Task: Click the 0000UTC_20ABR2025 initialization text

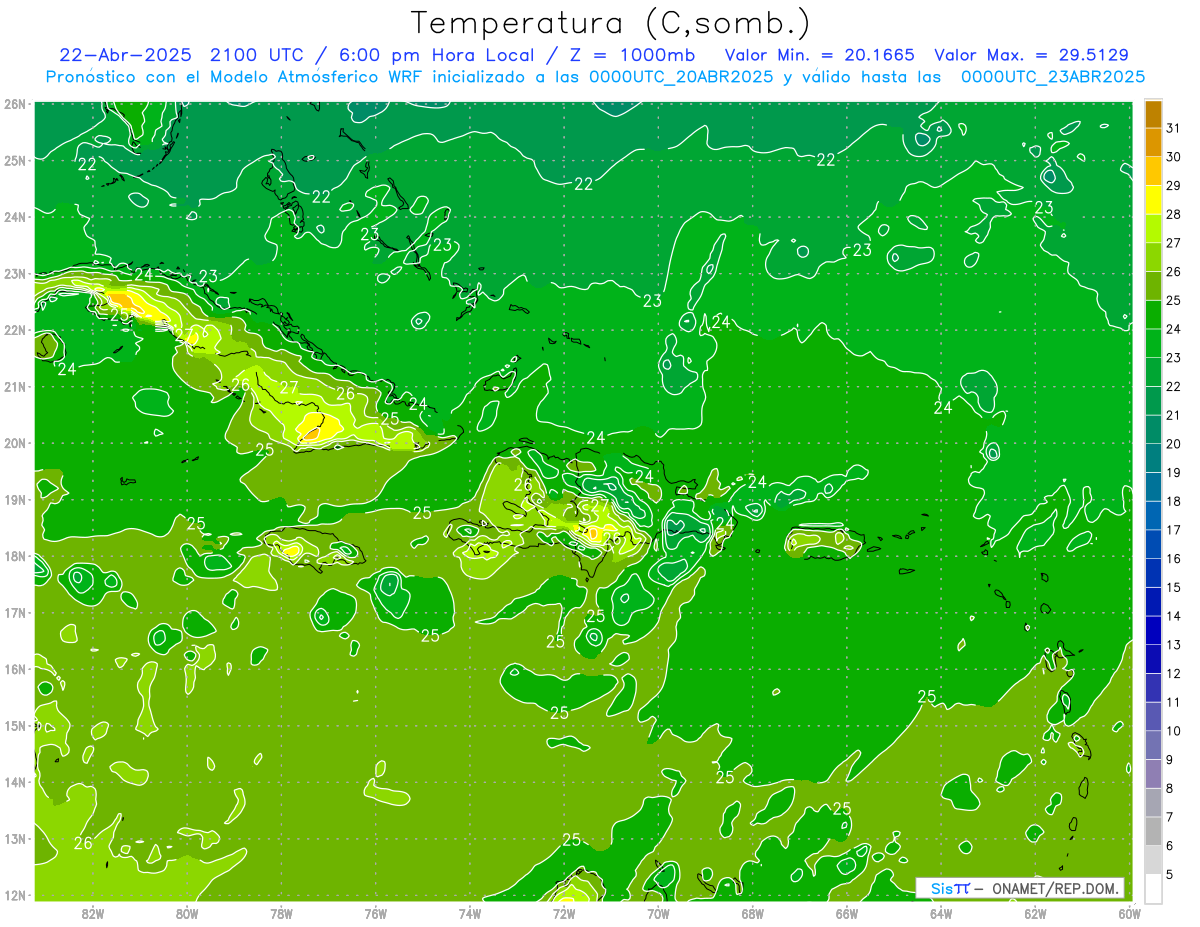Action: [x=681, y=77]
